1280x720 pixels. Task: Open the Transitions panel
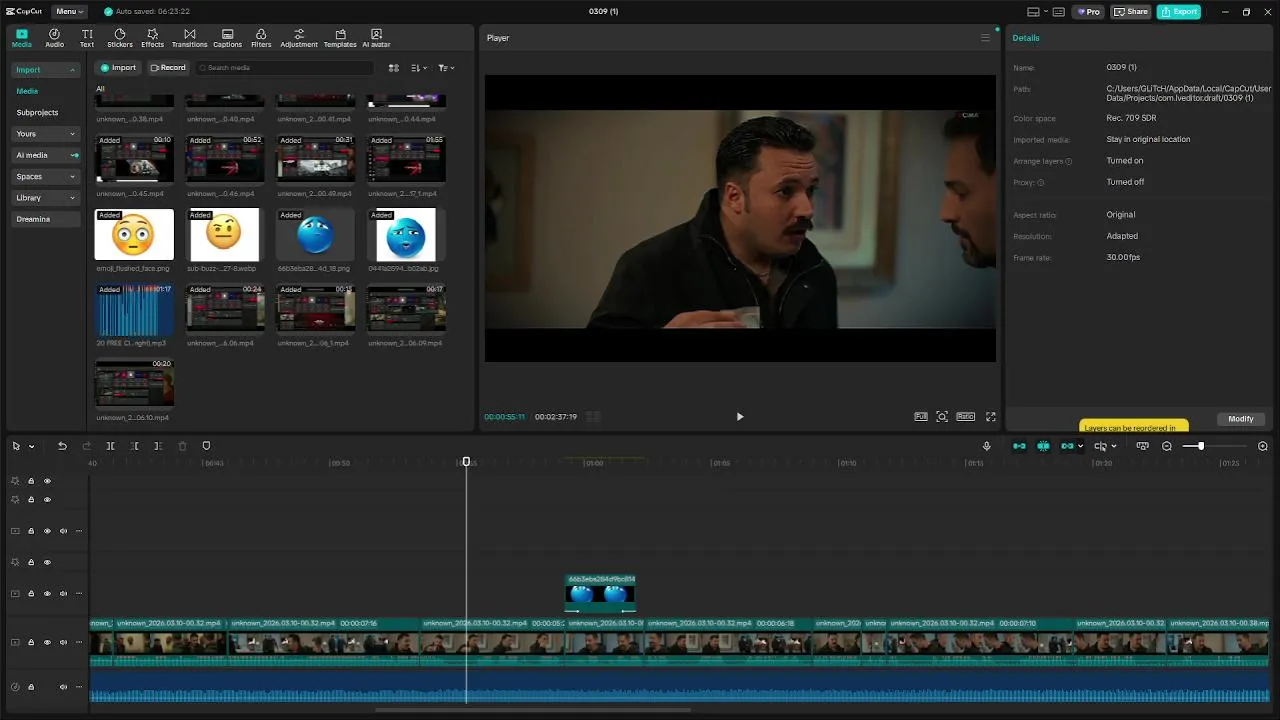tap(189, 38)
